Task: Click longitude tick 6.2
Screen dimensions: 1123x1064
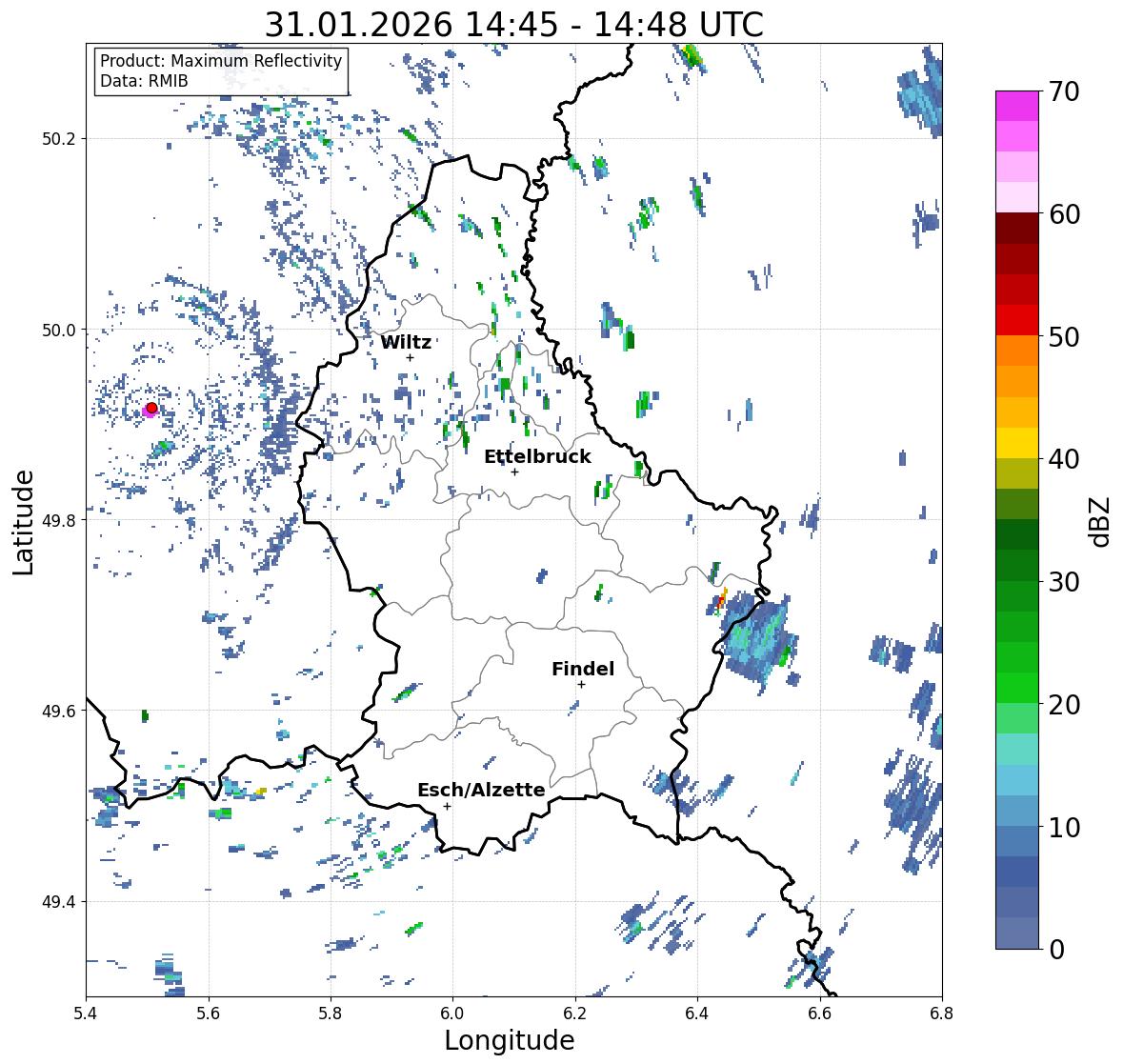Action: click(x=575, y=1014)
